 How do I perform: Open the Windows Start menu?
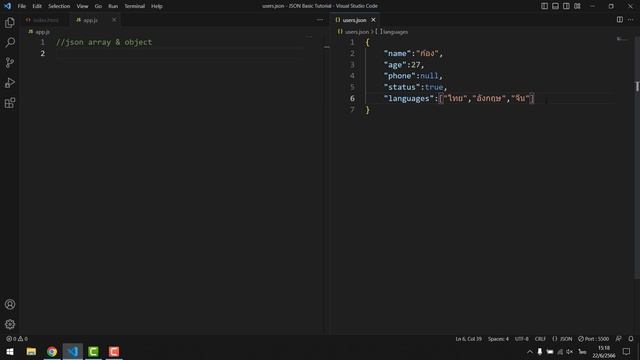click(x=10, y=351)
